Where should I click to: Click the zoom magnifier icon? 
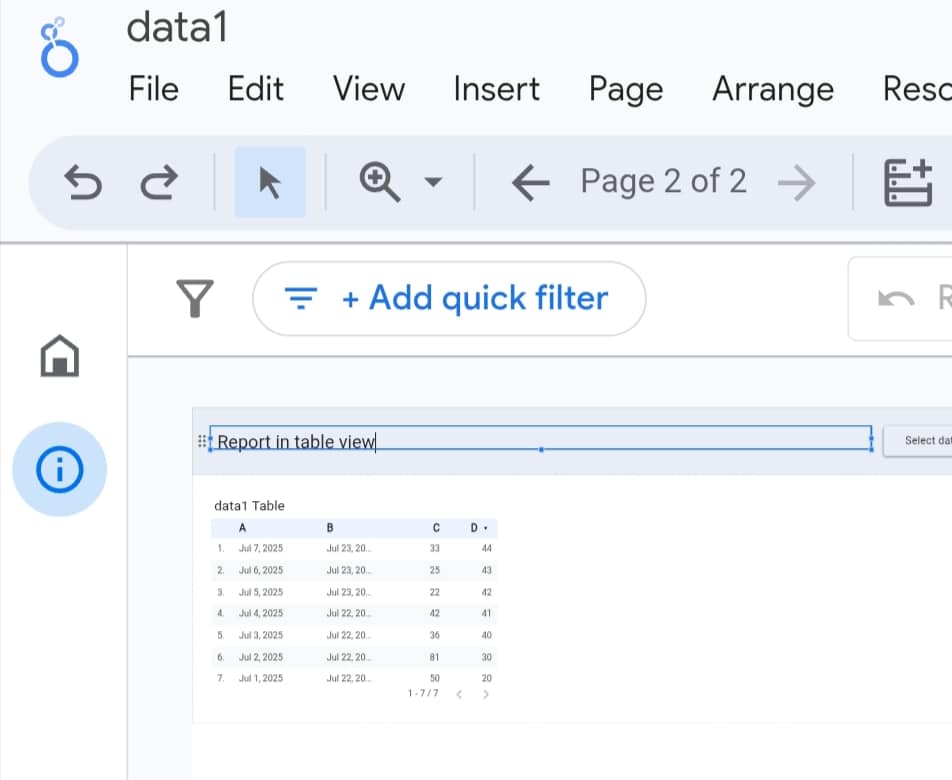pyautogui.click(x=379, y=182)
